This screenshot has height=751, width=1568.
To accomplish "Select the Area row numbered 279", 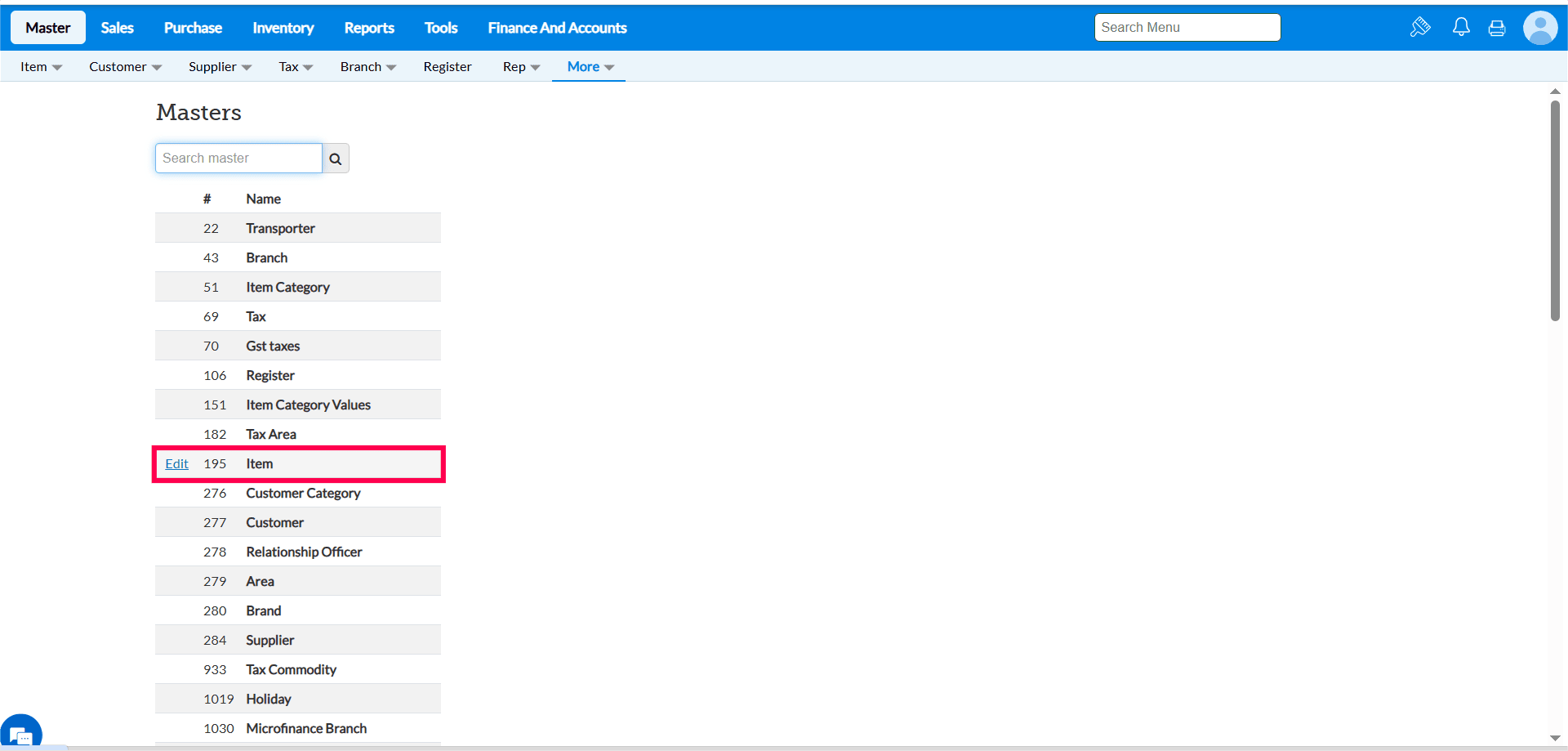I will [x=298, y=581].
